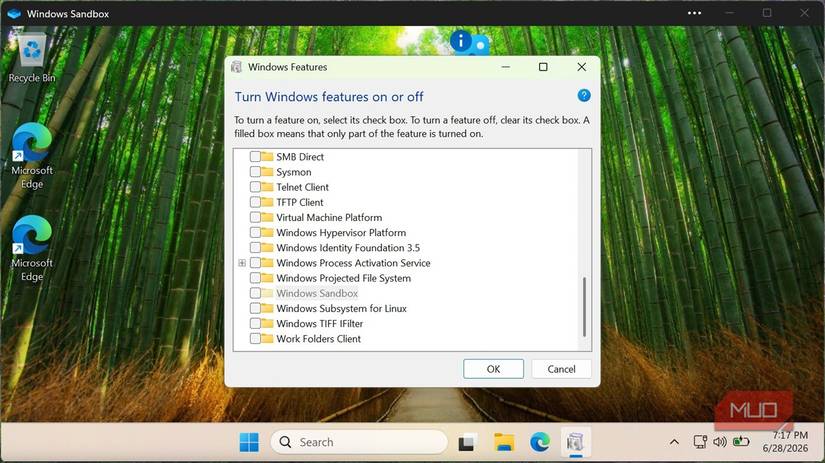The image size is (825, 463).
Task: Tick the Work Folders Client checkbox
Action: point(255,339)
